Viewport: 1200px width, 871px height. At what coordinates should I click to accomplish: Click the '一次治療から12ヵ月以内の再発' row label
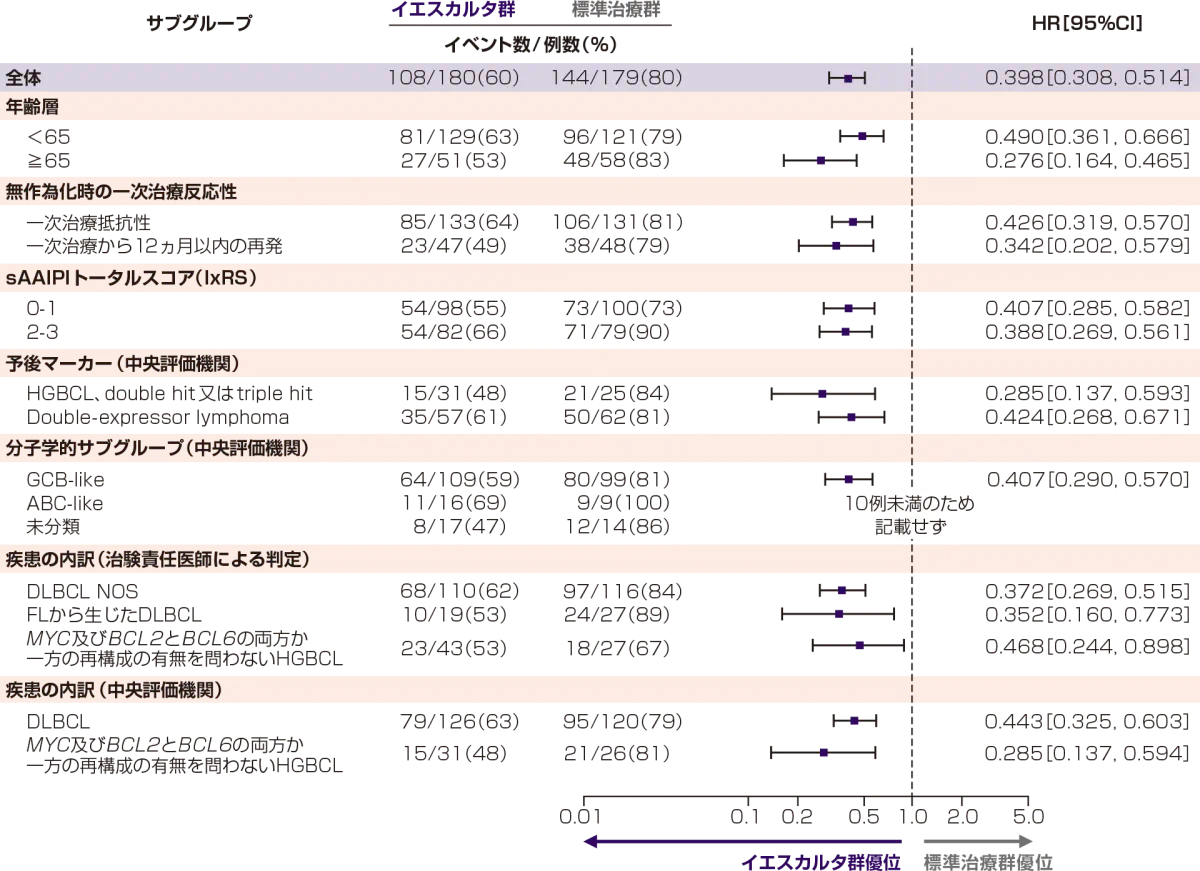[x=155, y=246]
